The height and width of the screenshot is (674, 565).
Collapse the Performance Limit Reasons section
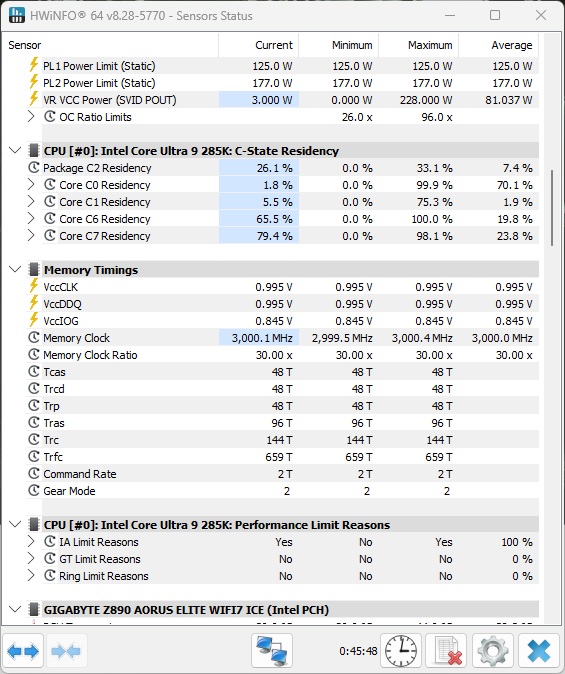(15, 524)
